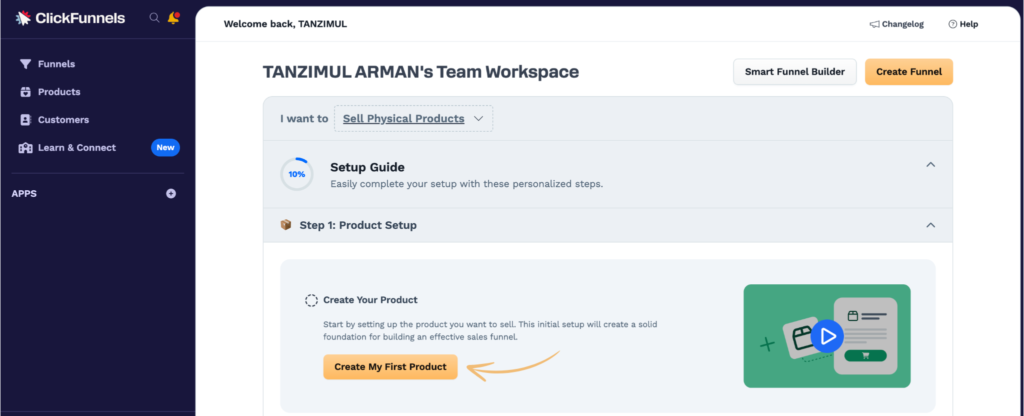1024x416 pixels.
Task: Click the Create Your Product title
Action: (x=370, y=300)
